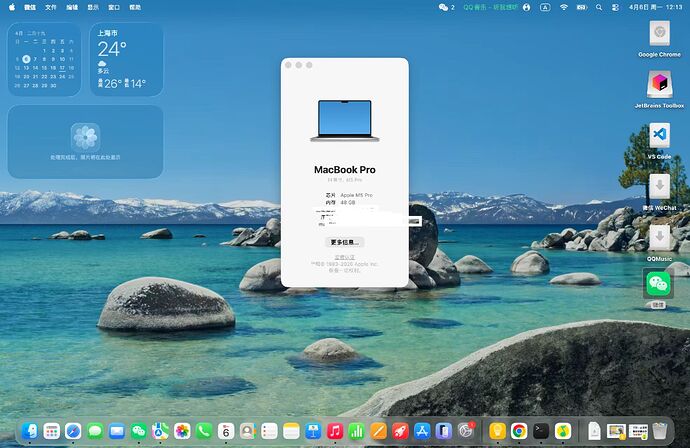
Task: Open the Apple menu
Action: click(x=12, y=7)
